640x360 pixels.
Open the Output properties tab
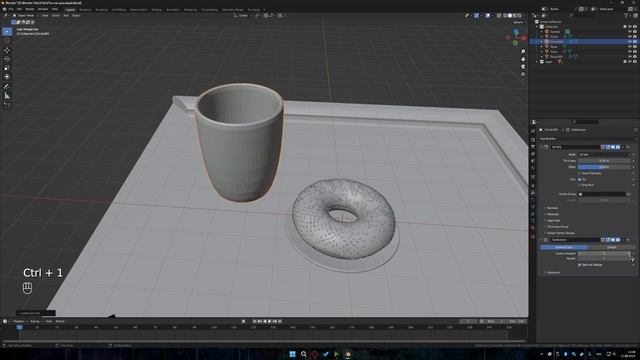click(533, 147)
